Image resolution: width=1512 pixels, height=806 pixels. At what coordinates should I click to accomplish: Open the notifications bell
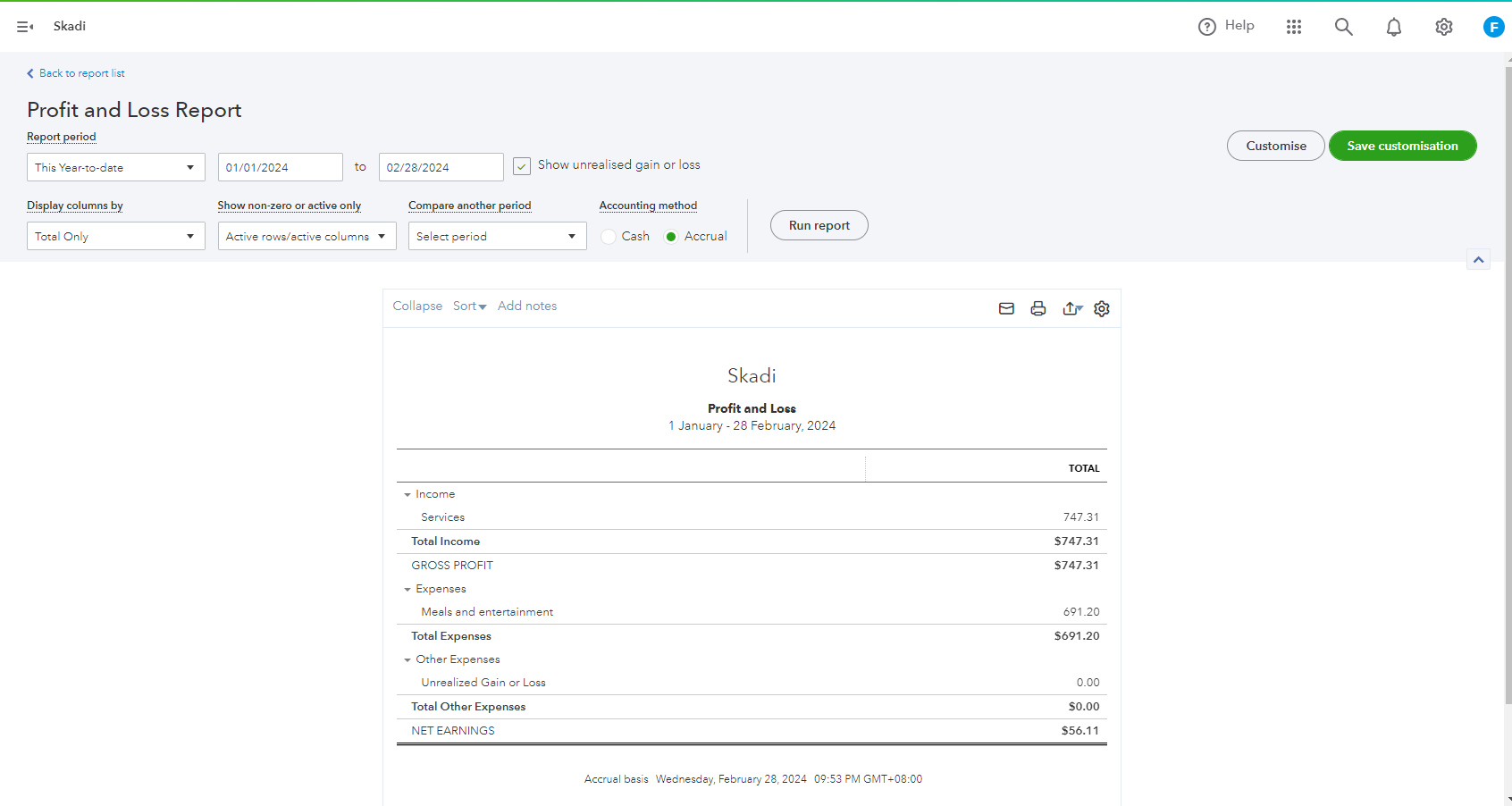[1393, 27]
